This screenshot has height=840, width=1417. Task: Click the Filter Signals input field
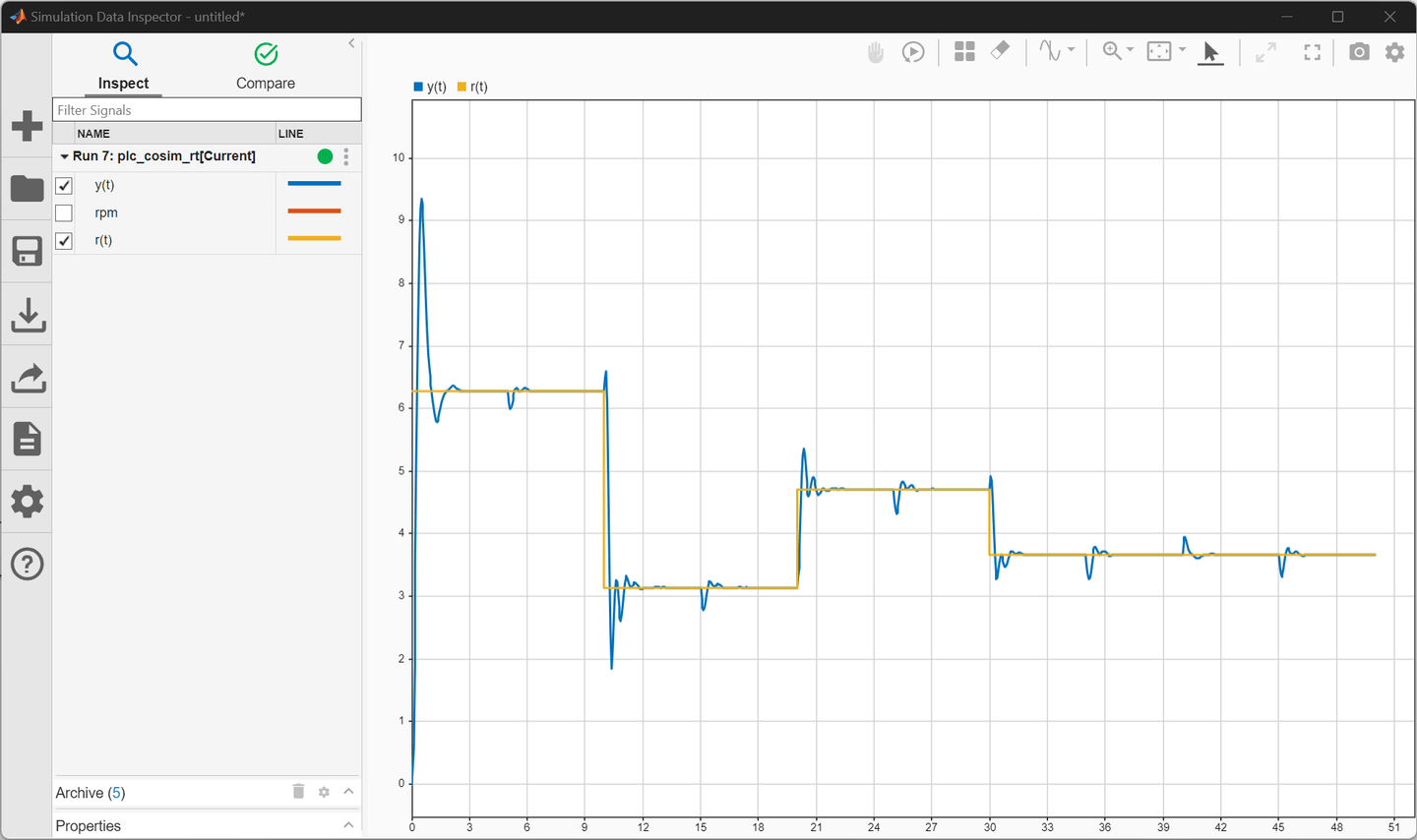point(207,110)
